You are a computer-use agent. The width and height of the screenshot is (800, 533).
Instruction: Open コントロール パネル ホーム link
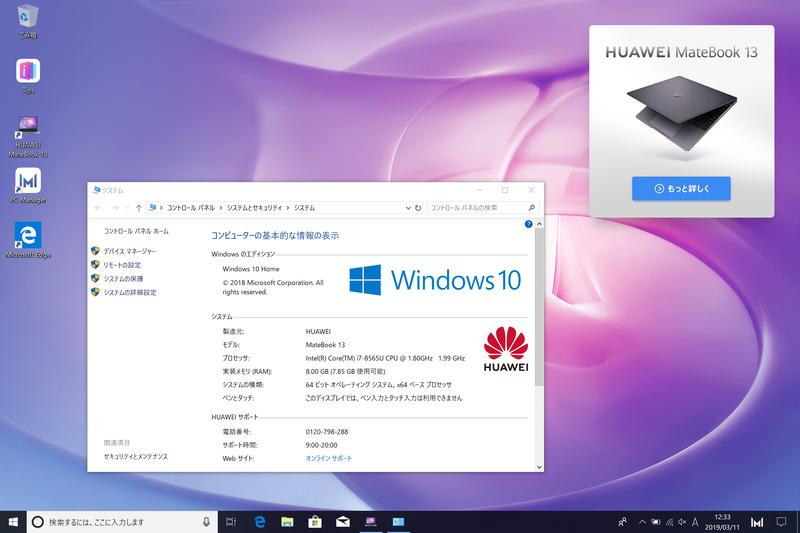(136, 231)
